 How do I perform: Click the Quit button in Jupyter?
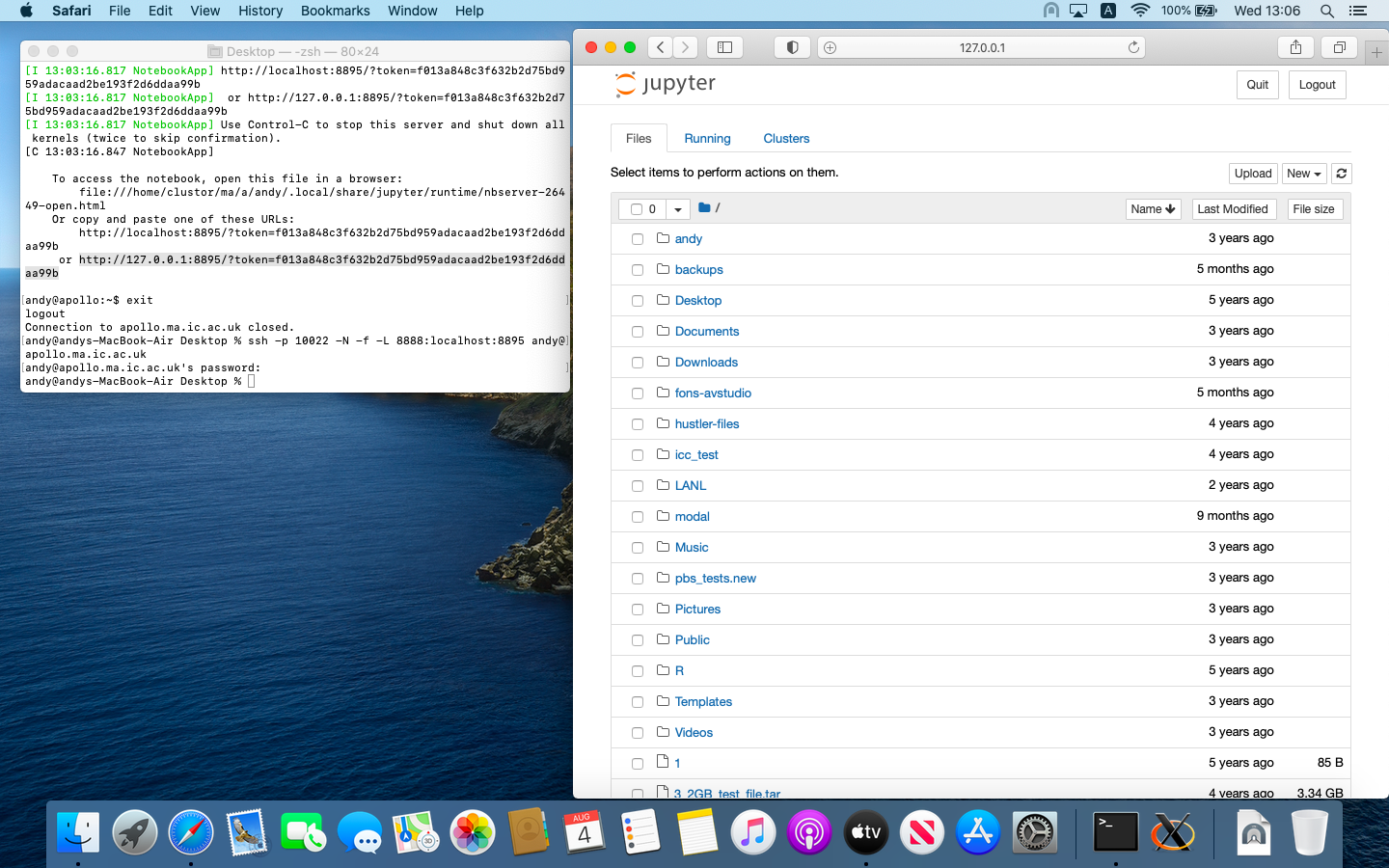click(1258, 85)
